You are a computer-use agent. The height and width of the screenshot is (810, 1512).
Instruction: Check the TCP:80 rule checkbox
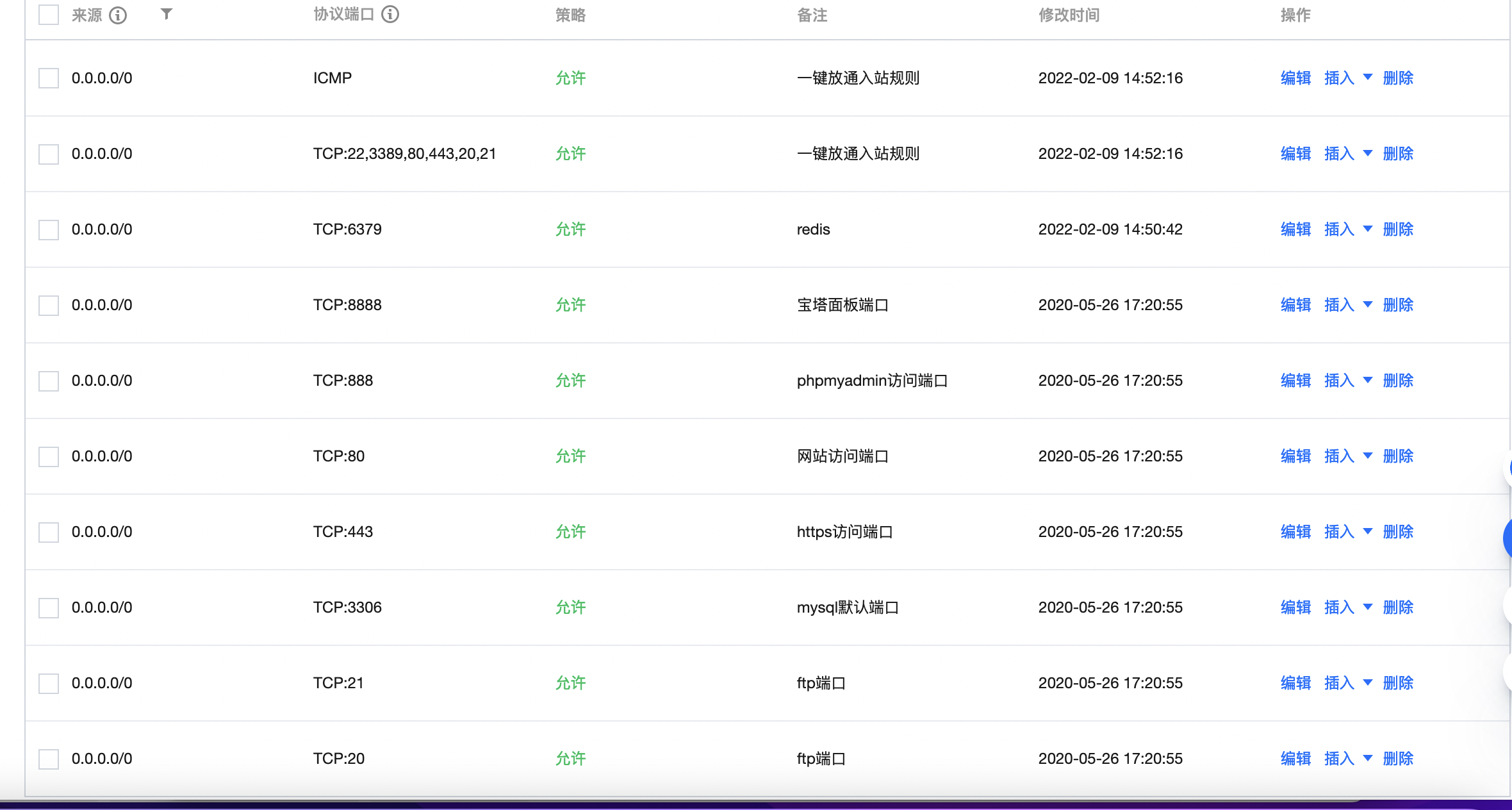pos(49,456)
